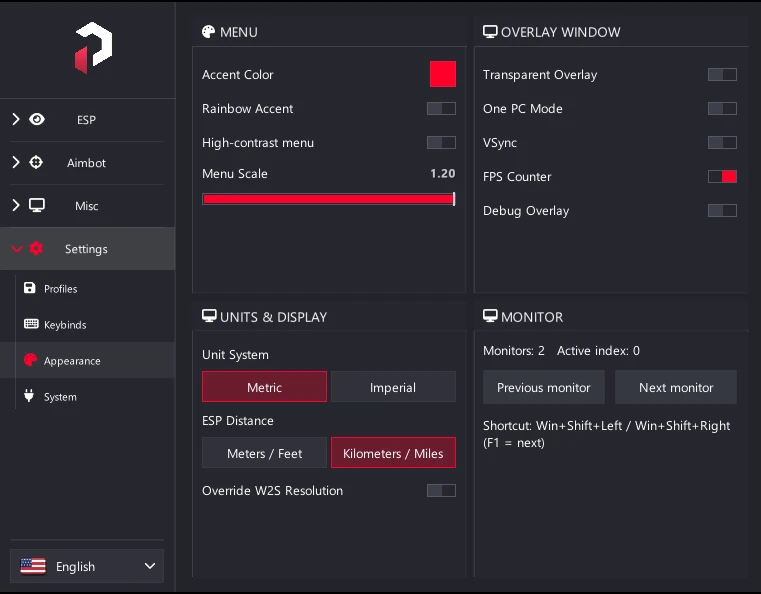Select the Imperial unit system

(x=393, y=387)
